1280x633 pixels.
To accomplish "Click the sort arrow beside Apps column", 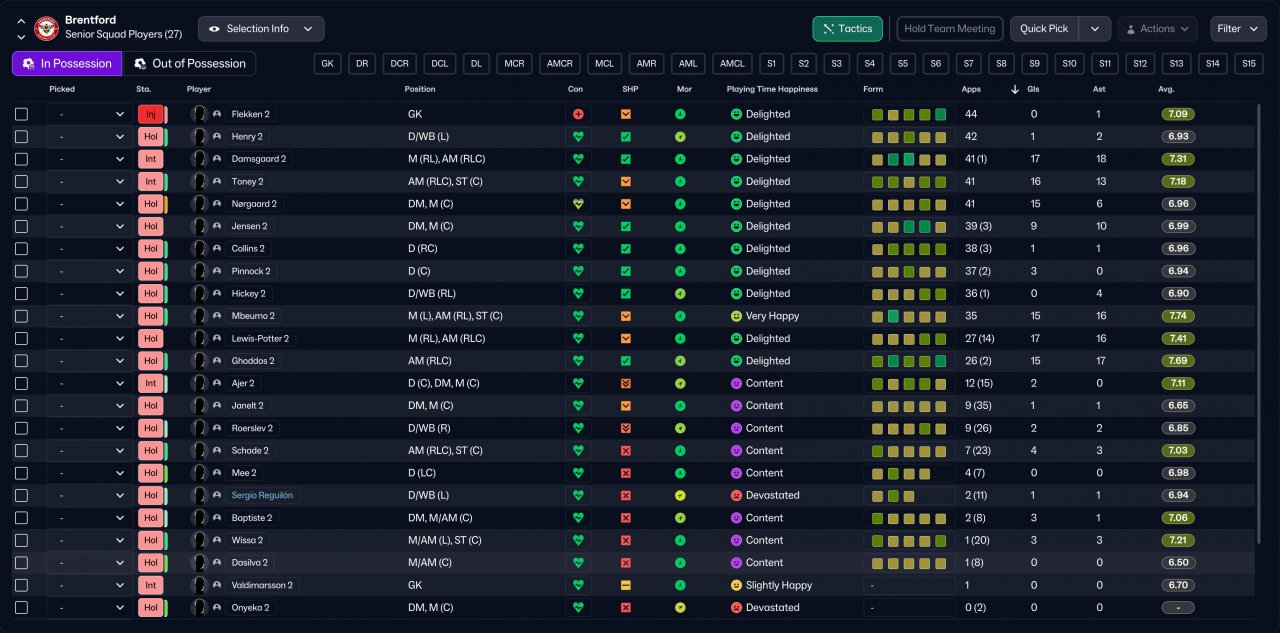I will pos(1016,89).
